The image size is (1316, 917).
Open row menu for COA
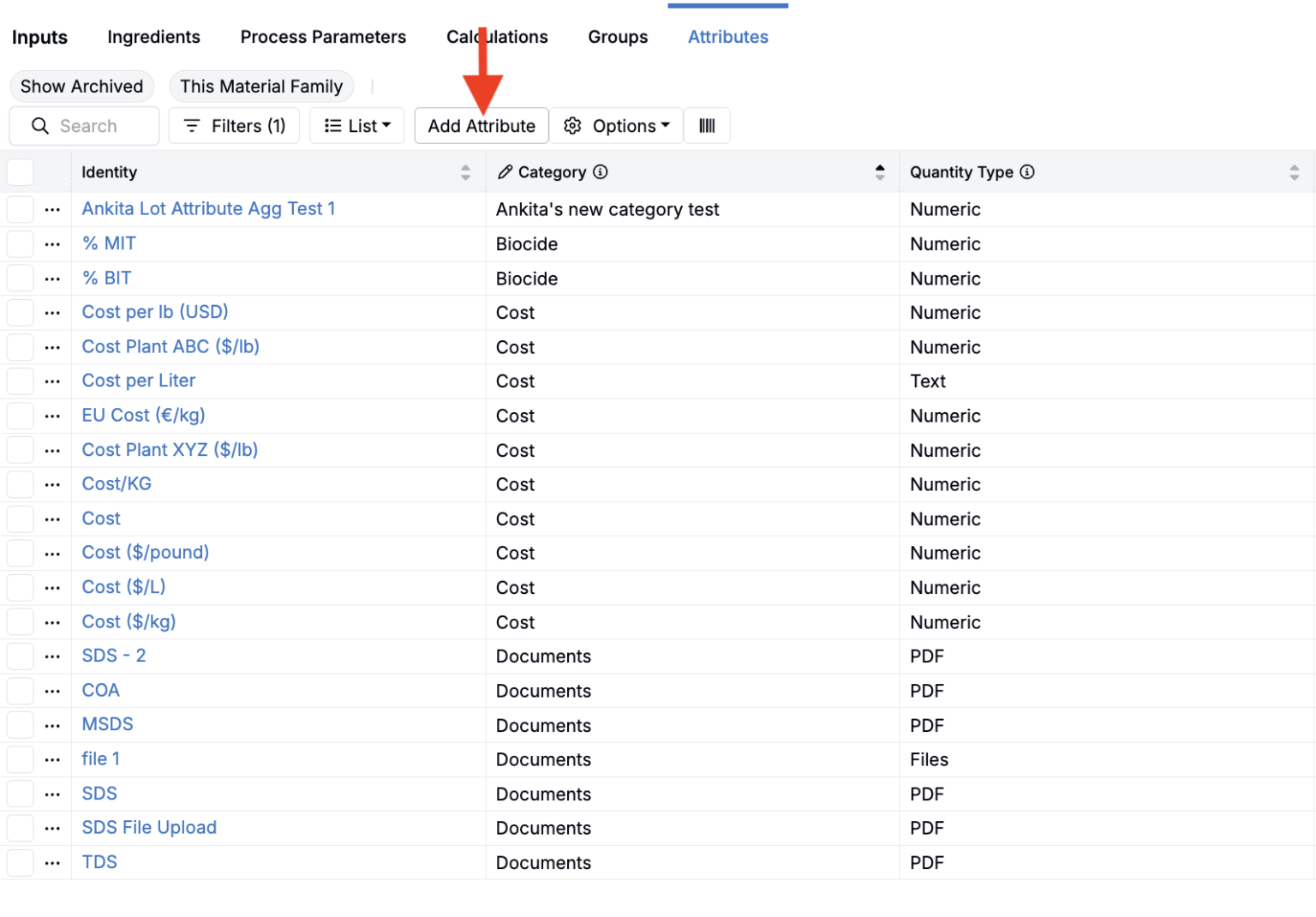click(52, 691)
